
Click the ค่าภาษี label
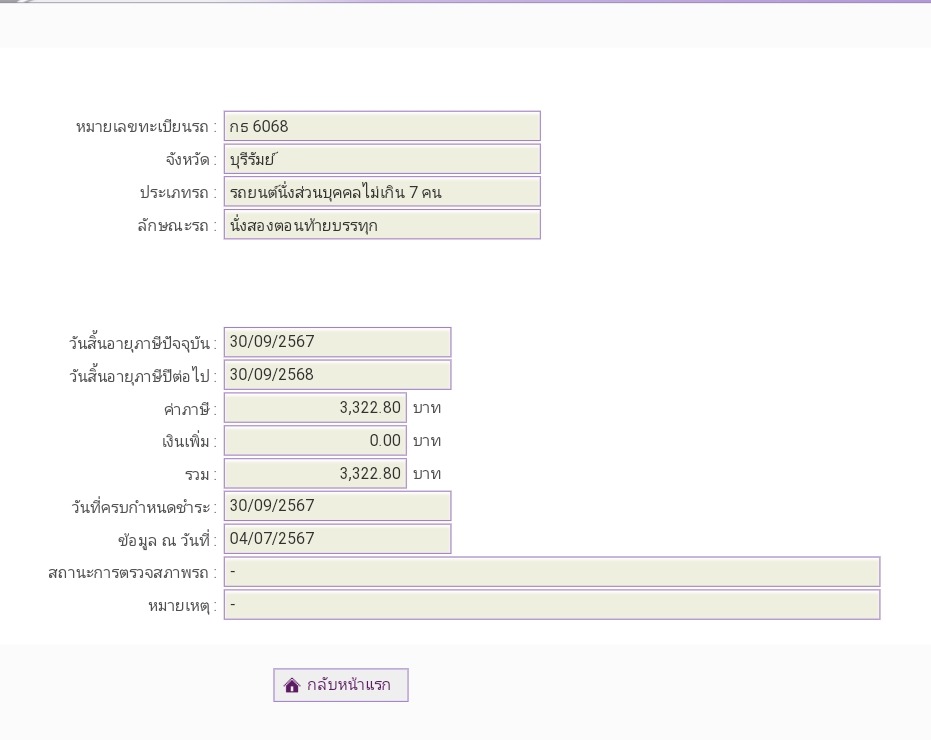(189, 409)
